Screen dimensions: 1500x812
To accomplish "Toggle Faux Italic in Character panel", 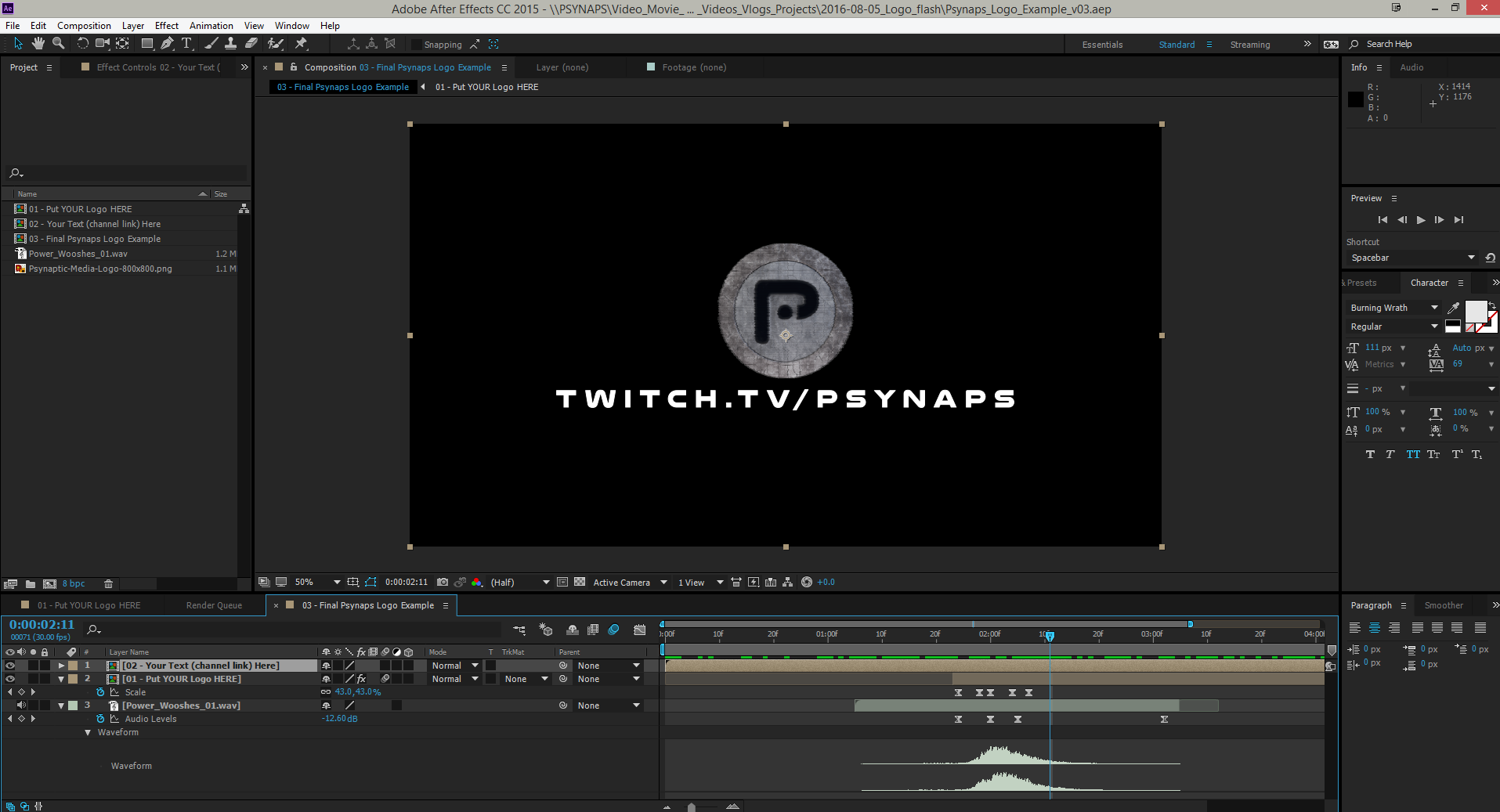I will coord(1390,454).
